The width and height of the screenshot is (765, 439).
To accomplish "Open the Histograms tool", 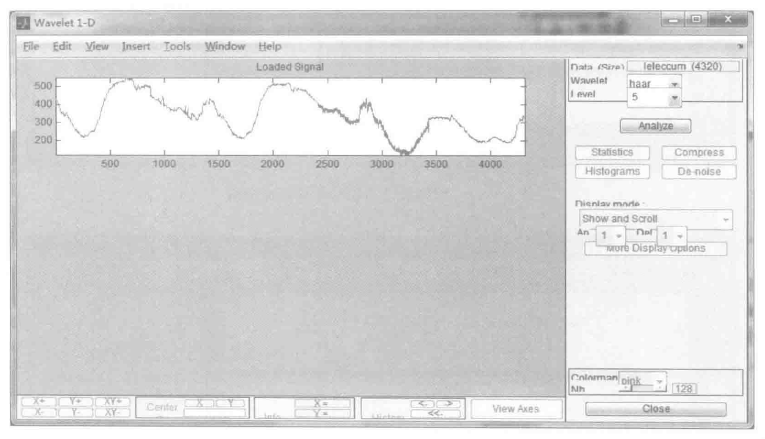I will pos(612,172).
